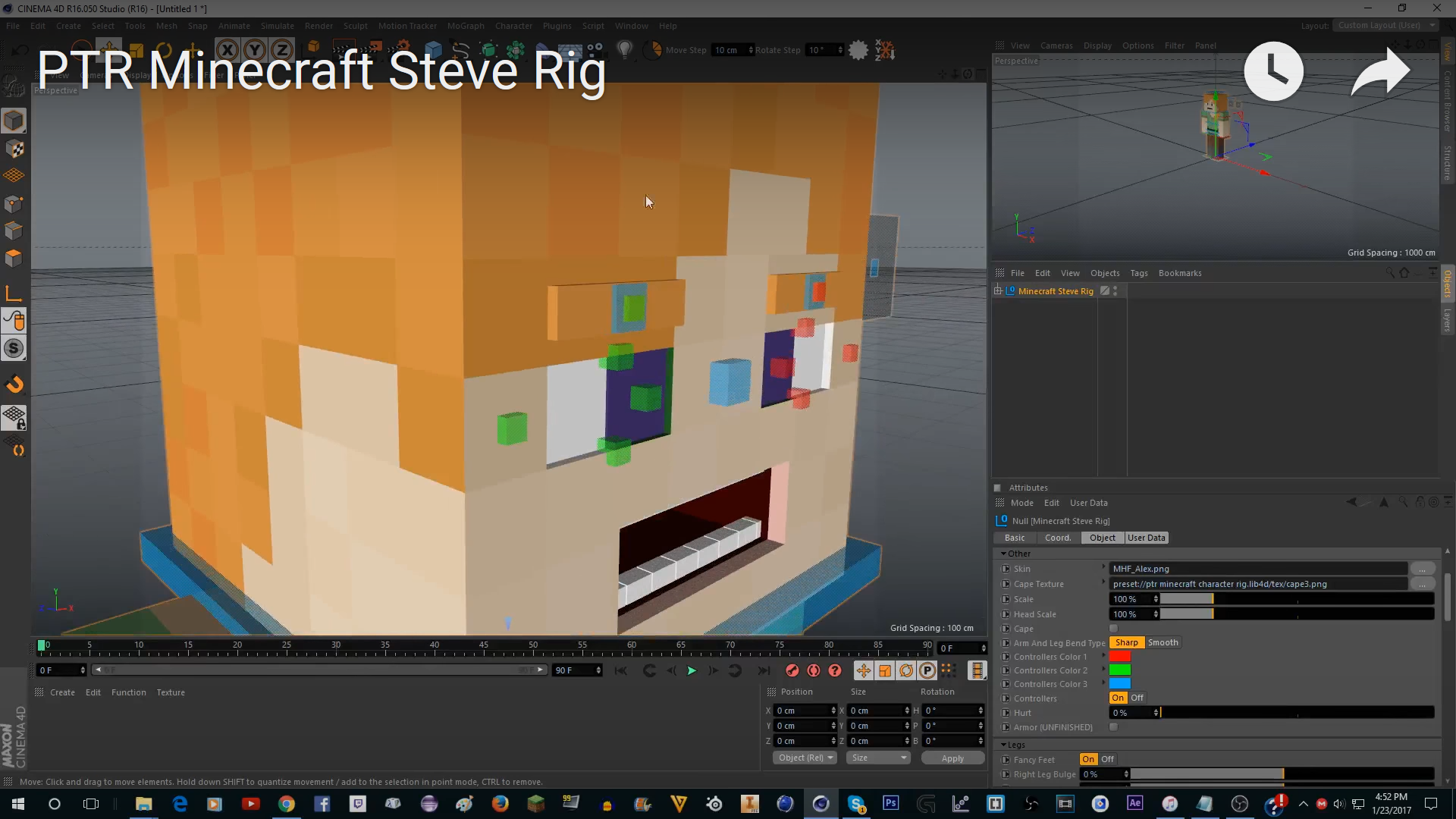The height and width of the screenshot is (819, 1456).
Task: Select Model mode in the left toolbar
Action: (x=14, y=121)
